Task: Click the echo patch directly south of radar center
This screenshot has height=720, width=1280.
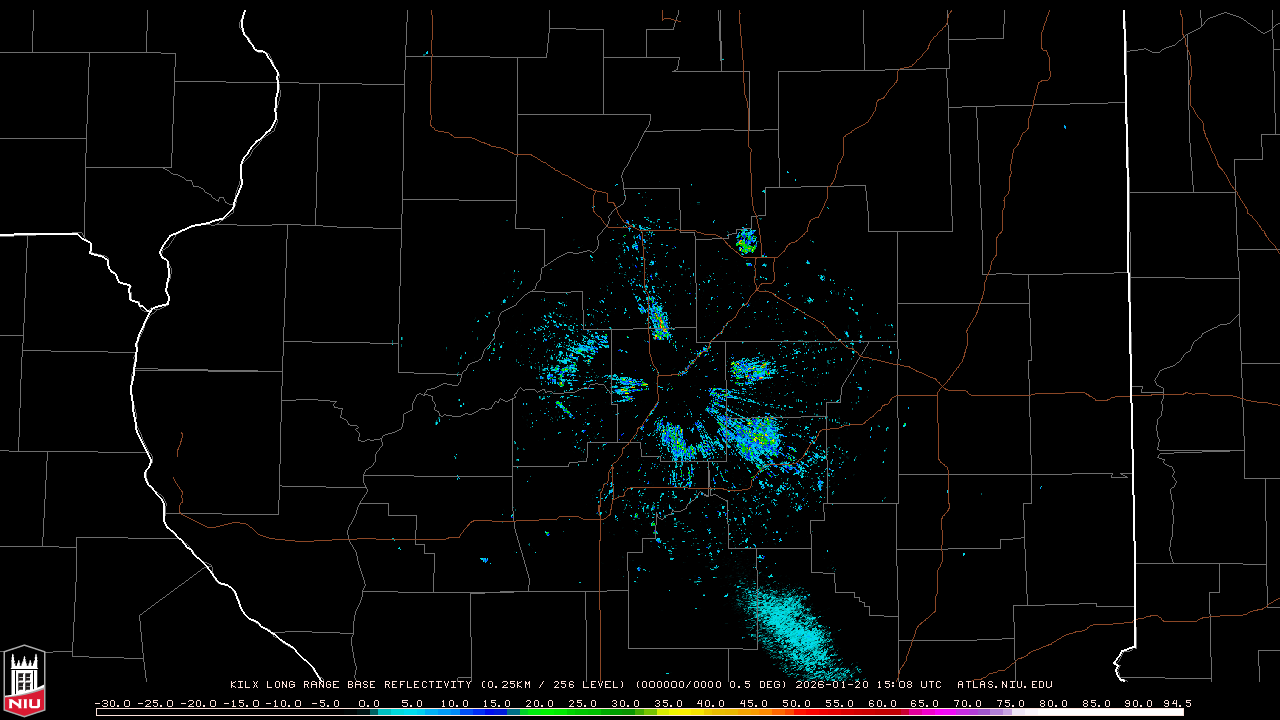Action: [673, 438]
